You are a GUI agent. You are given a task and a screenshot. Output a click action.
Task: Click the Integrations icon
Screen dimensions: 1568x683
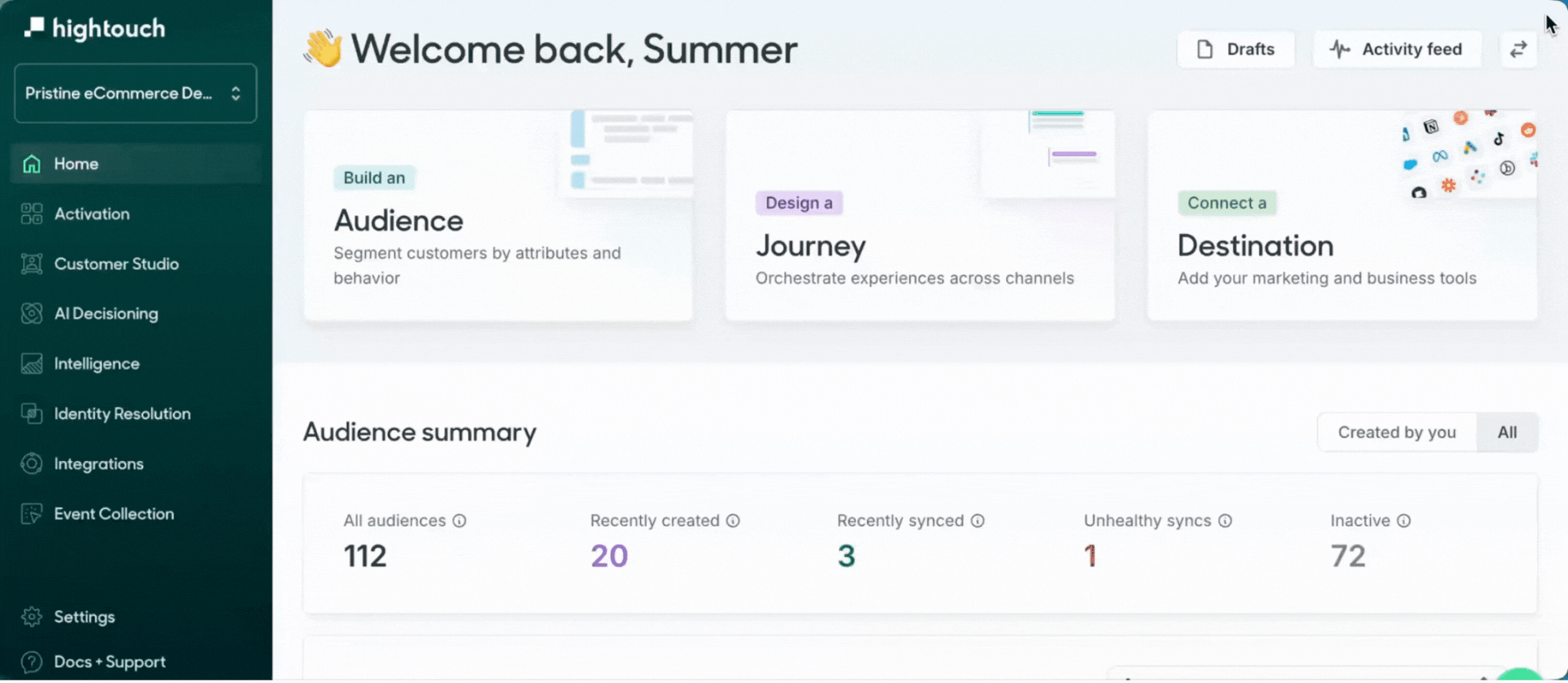click(32, 464)
